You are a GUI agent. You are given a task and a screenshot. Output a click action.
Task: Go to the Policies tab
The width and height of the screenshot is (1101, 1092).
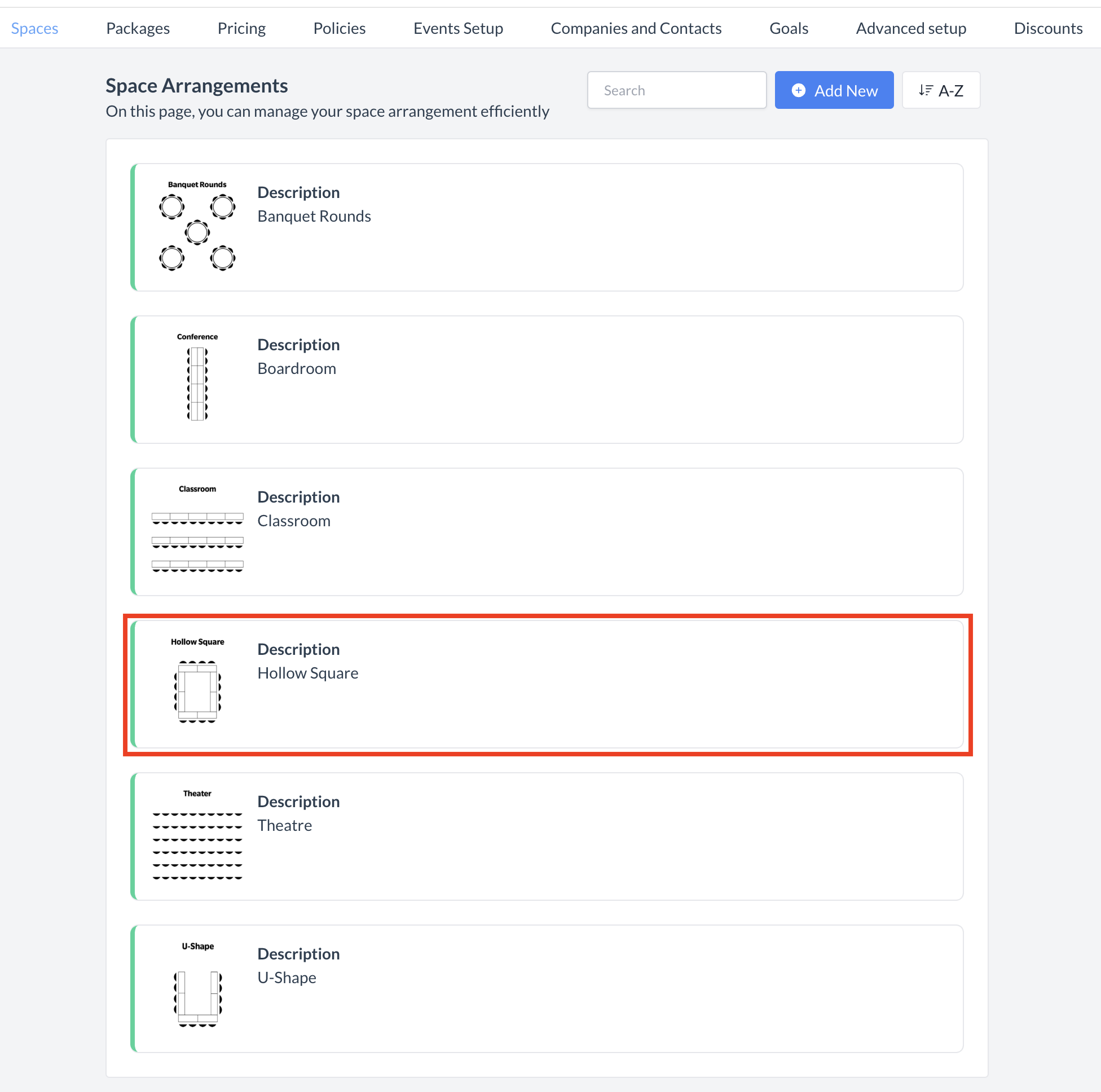[339, 29]
